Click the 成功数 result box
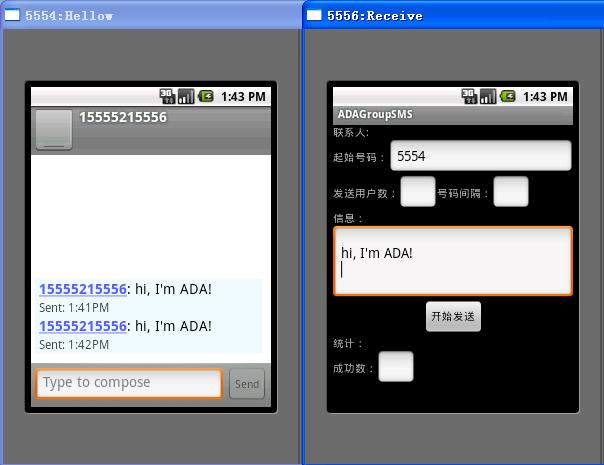 [396, 366]
